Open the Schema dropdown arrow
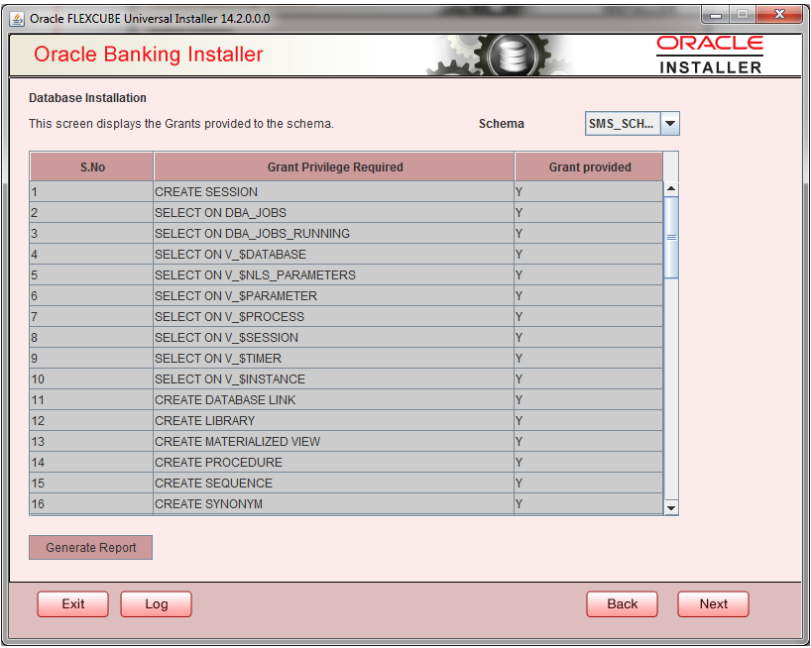The height and width of the screenshot is (648, 811). pyautogui.click(x=670, y=124)
